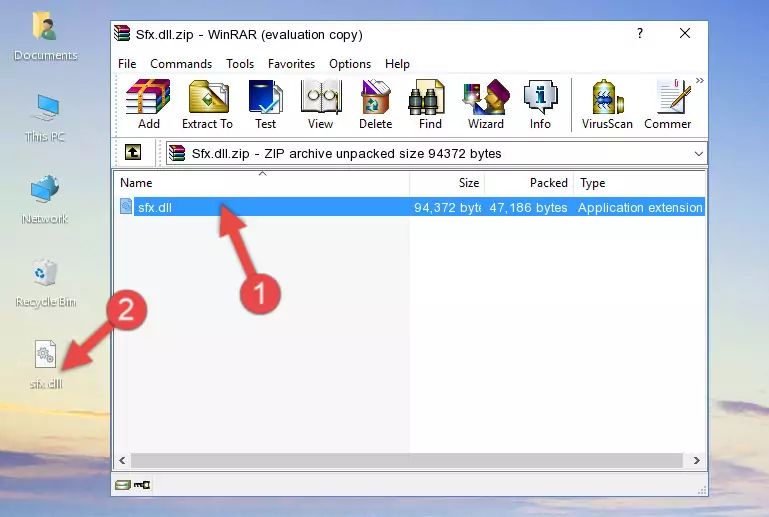Image resolution: width=769 pixels, height=517 pixels.
Task: Sort files by Packed column
Action: click(529, 183)
